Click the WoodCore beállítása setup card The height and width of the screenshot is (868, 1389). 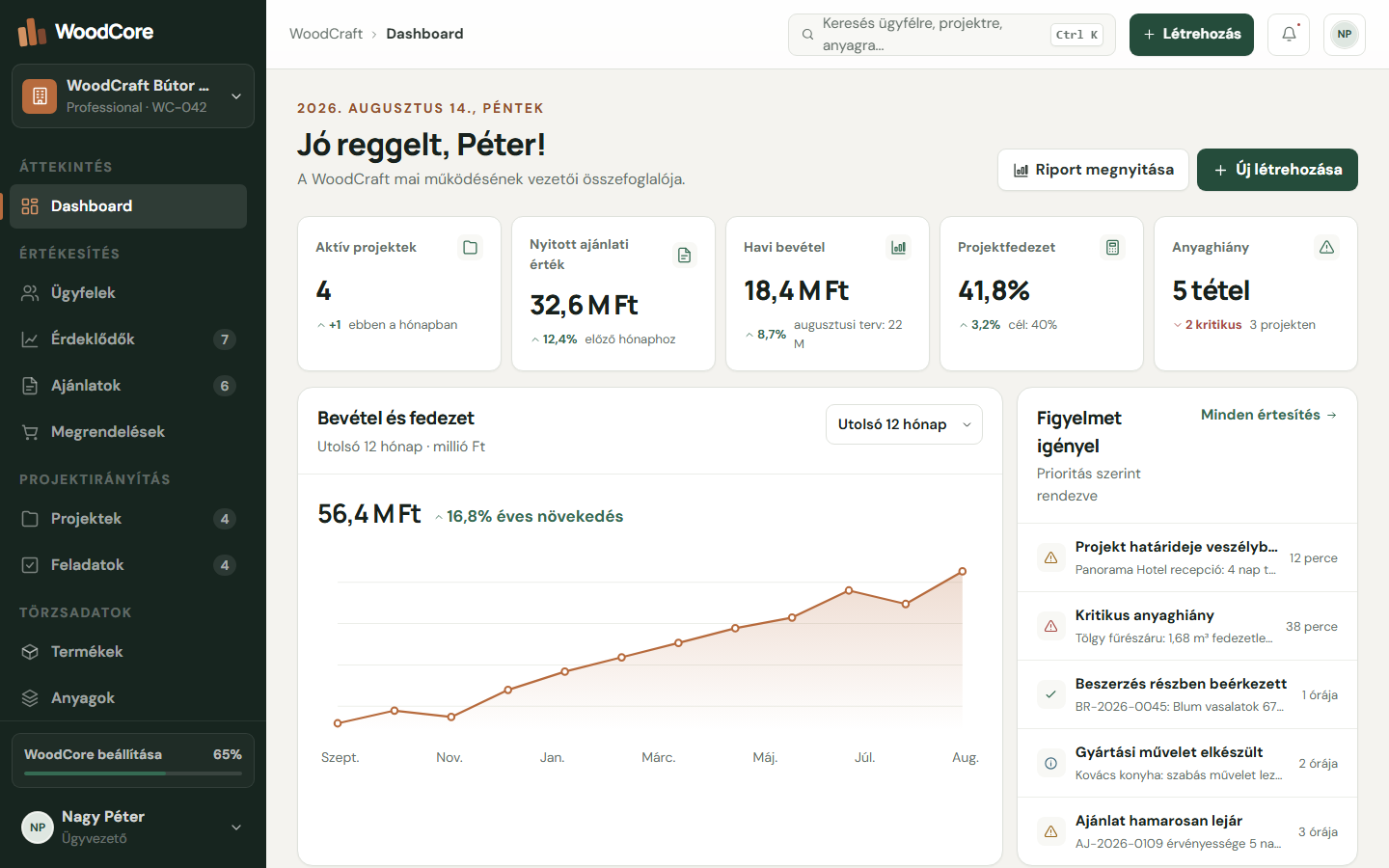[x=133, y=761]
